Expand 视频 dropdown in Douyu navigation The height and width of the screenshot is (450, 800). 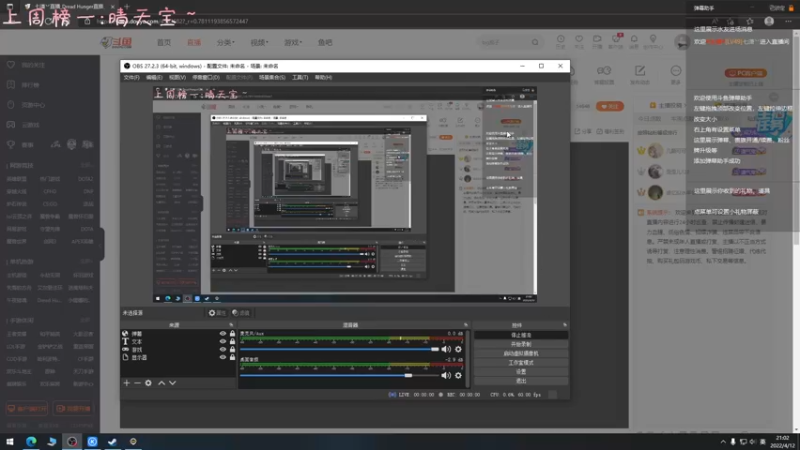(x=259, y=42)
